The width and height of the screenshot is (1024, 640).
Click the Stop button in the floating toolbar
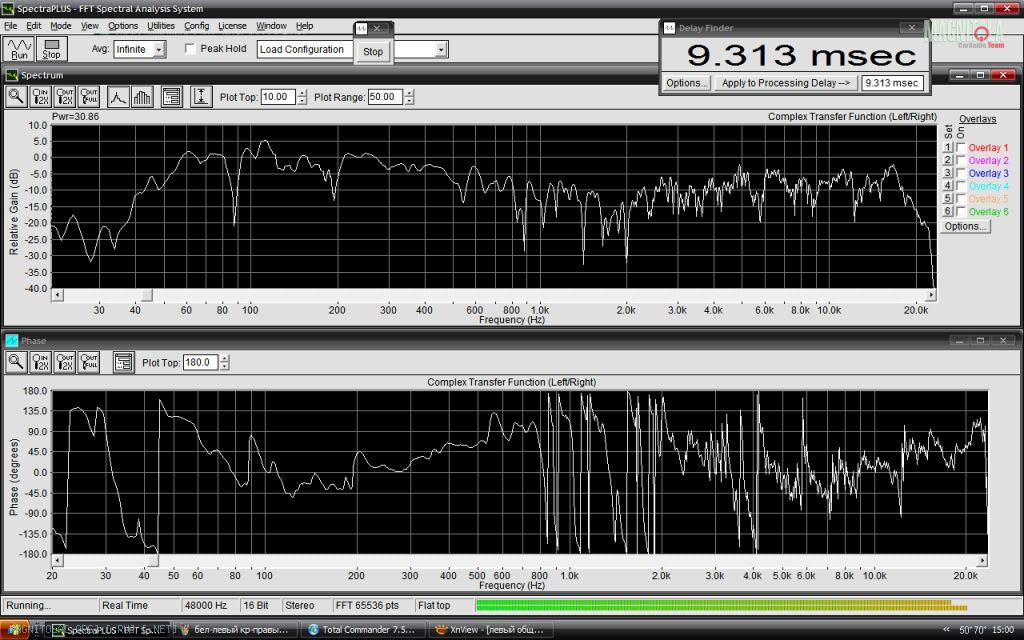[373, 52]
